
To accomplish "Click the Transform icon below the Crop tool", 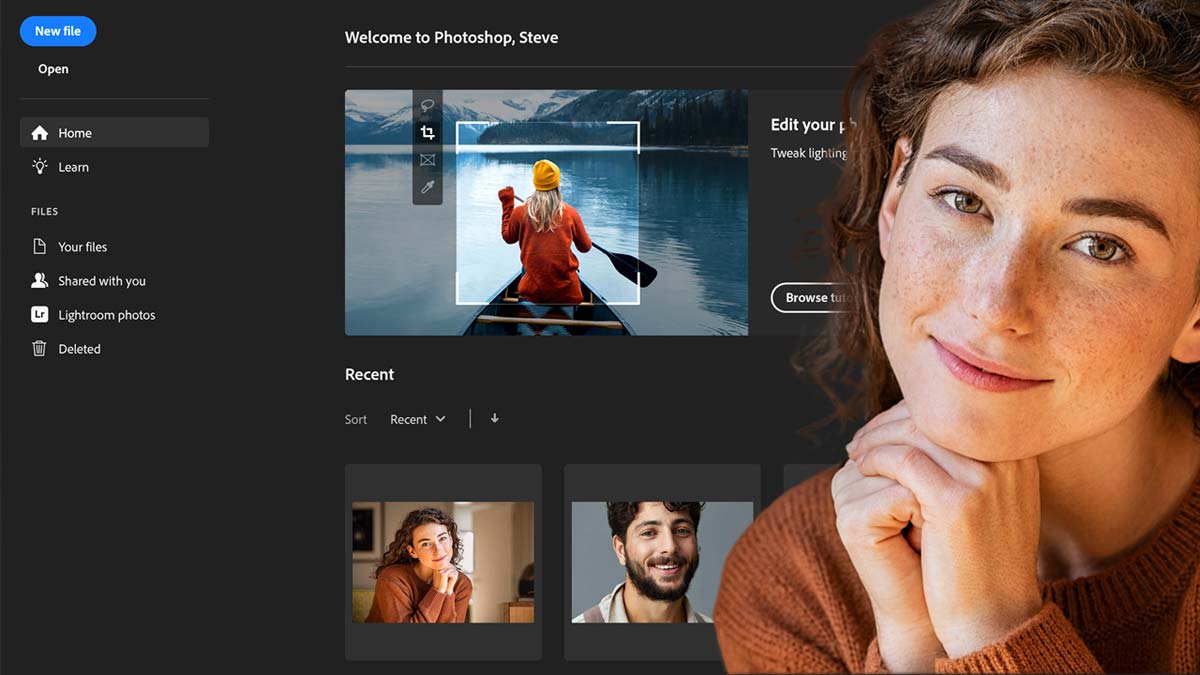I will (427, 159).
